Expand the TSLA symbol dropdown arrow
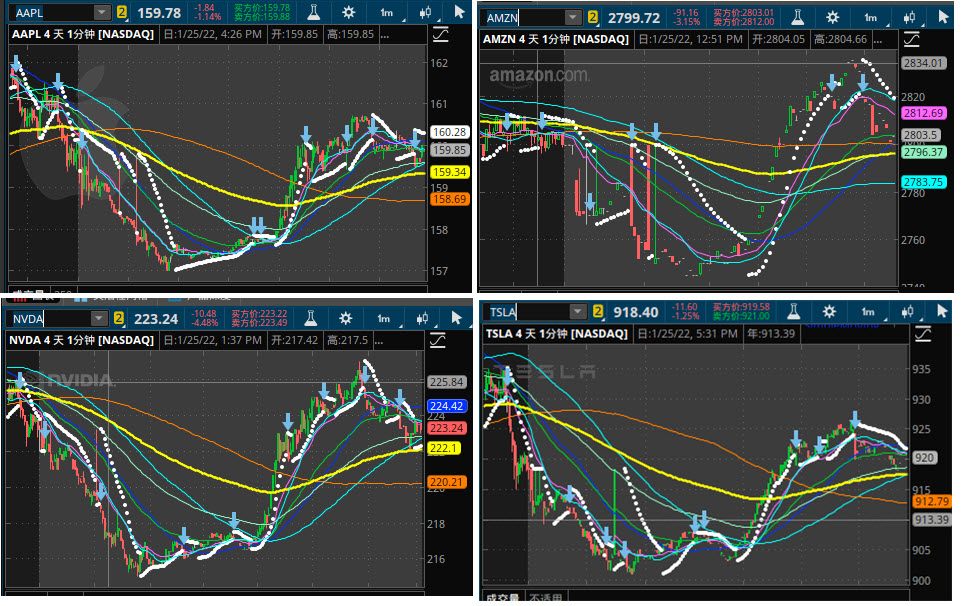Screen dimensions: 963x606 coord(577,312)
